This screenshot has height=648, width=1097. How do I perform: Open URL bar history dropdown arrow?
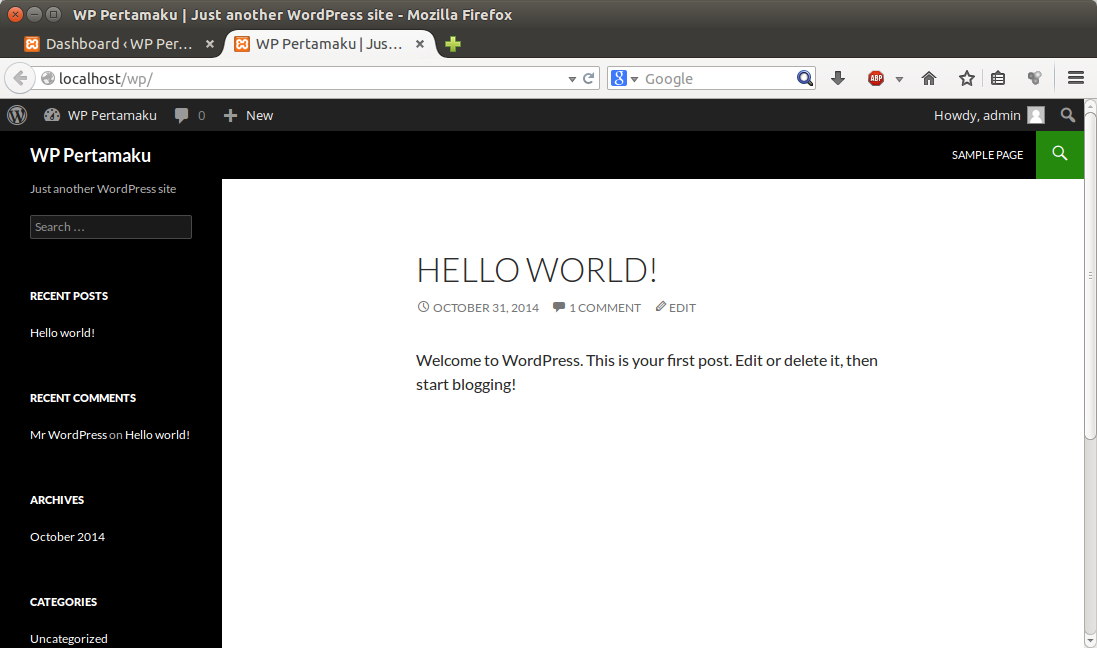pyautogui.click(x=572, y=79)
